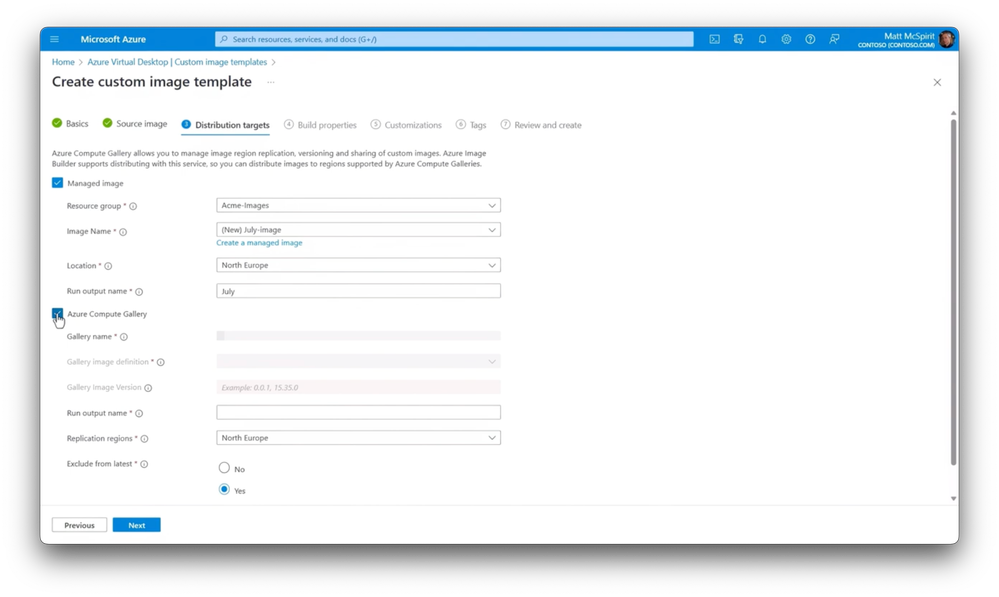Click info icon next to Resource group
This screenshot has height=597, width=999.
coord(133,206)
